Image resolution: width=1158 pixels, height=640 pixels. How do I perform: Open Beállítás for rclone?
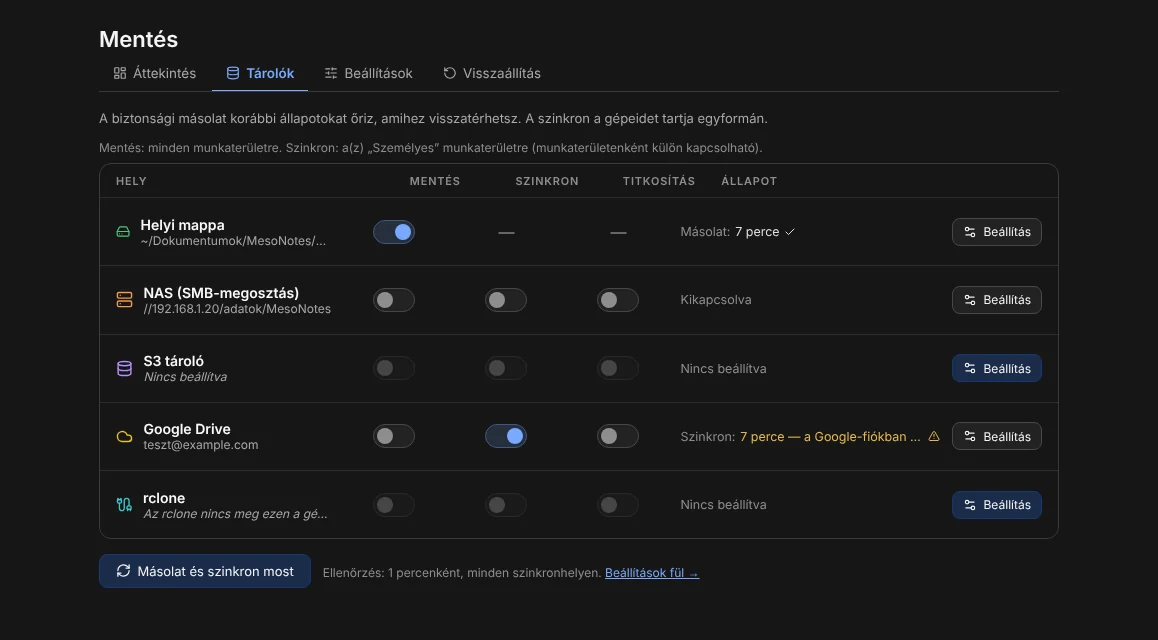(x=997, y=505)
